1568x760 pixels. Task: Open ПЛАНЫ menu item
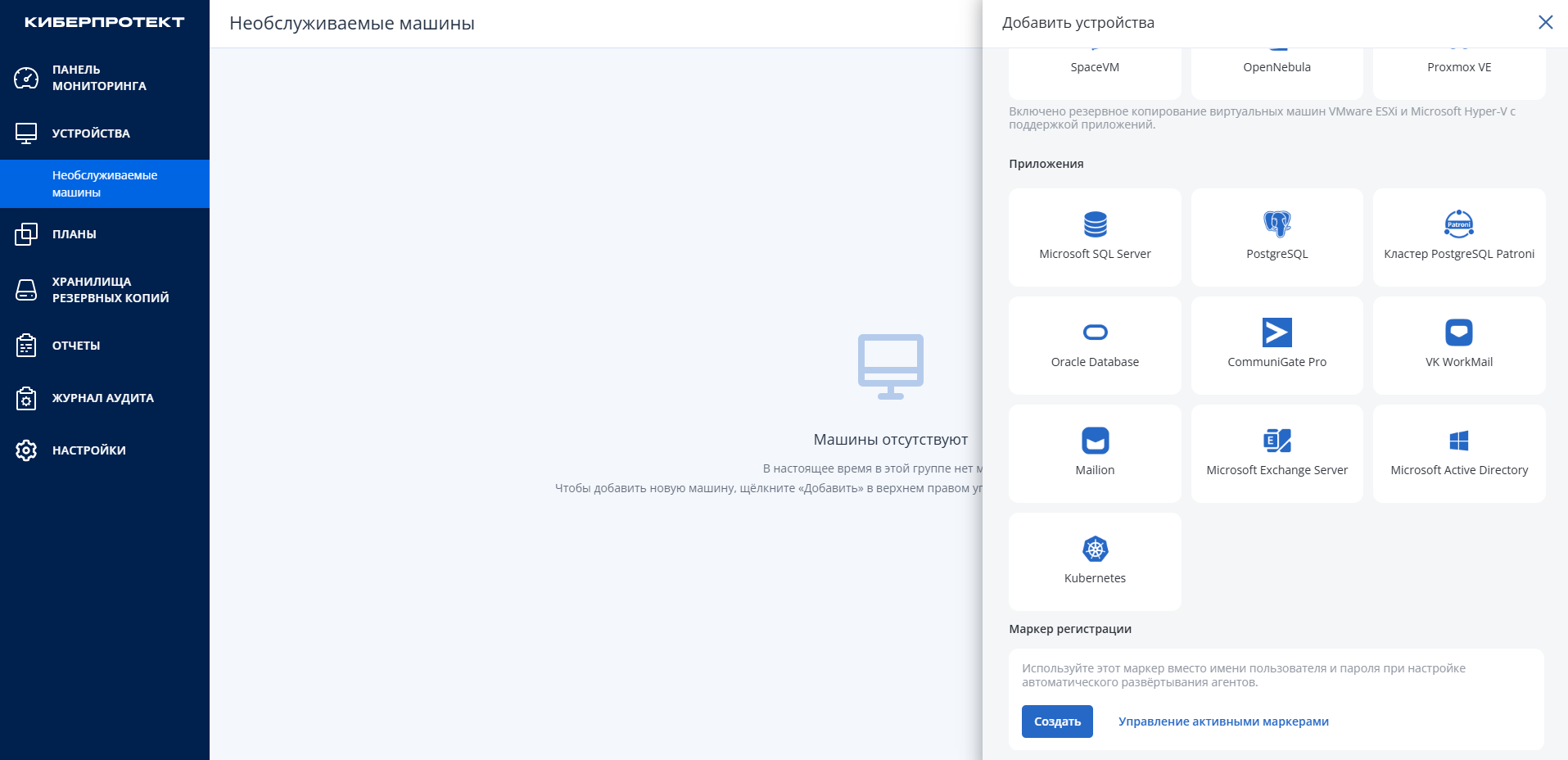(x=105, y=234)
